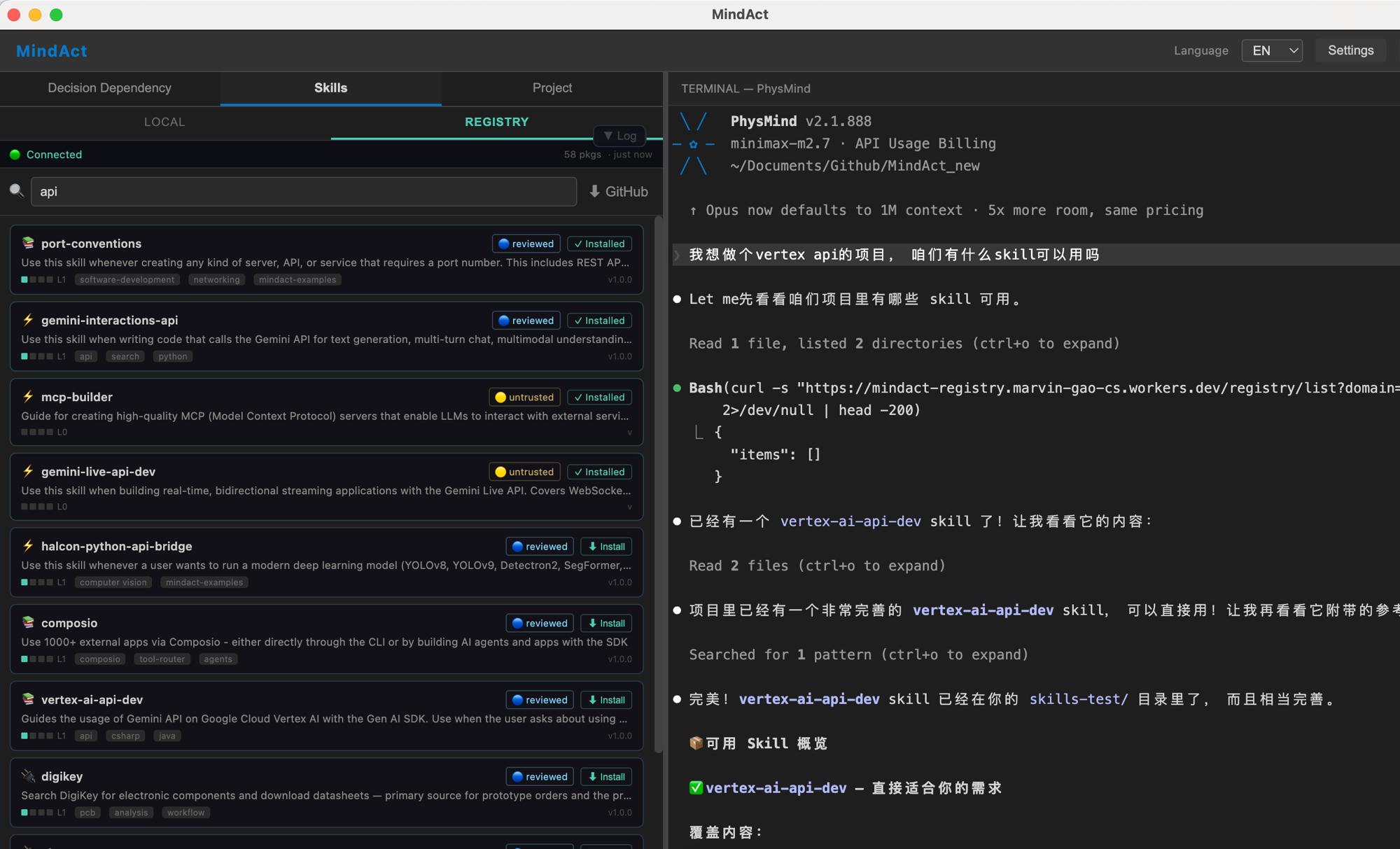The height and width of the screenshot is (849, 1400).
Task: Click the digikey plug icon
Action: (28, 776)
